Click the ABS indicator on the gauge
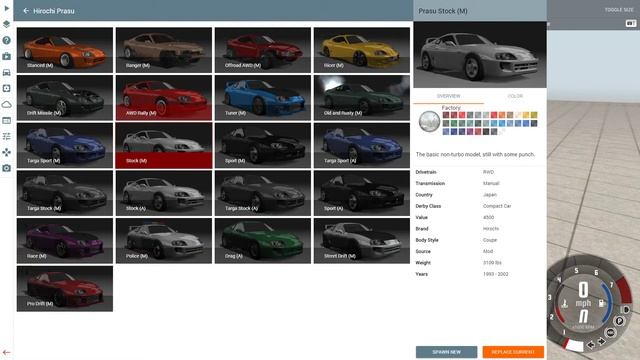The width and height of the screenshot is (640, 360). click(611, 333)
